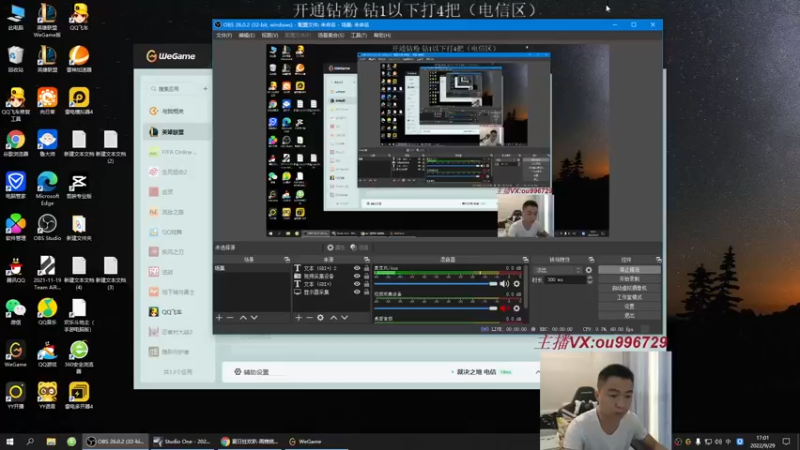Open OBS 场景集合(S) menu
800x450 pixels.
click(x=331, y=35)
